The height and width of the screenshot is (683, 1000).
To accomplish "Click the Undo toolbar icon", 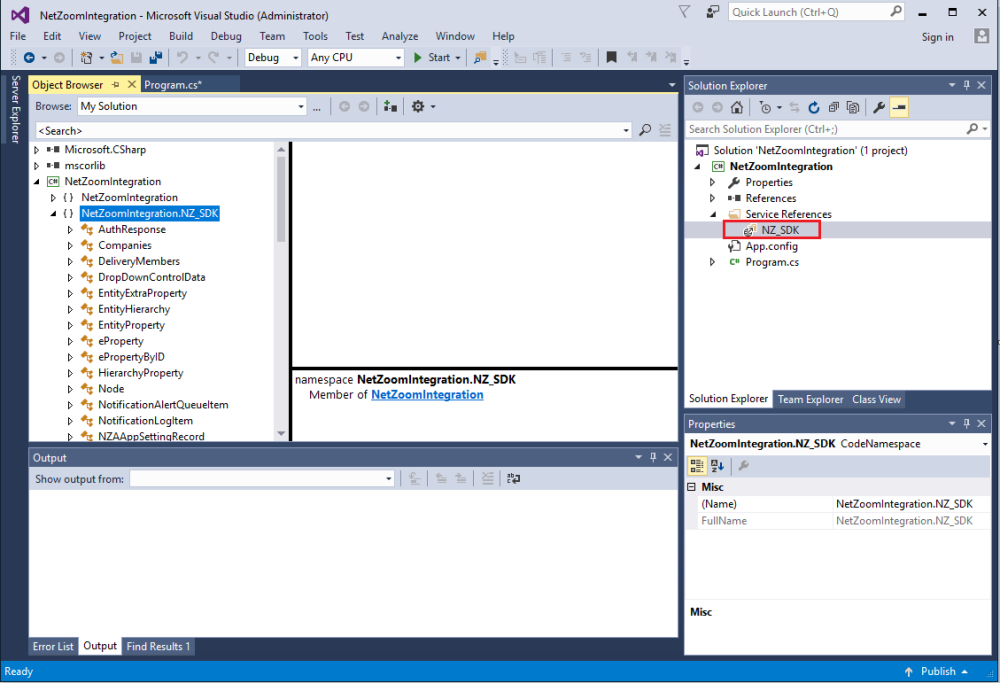I will [x=182, y=57].
